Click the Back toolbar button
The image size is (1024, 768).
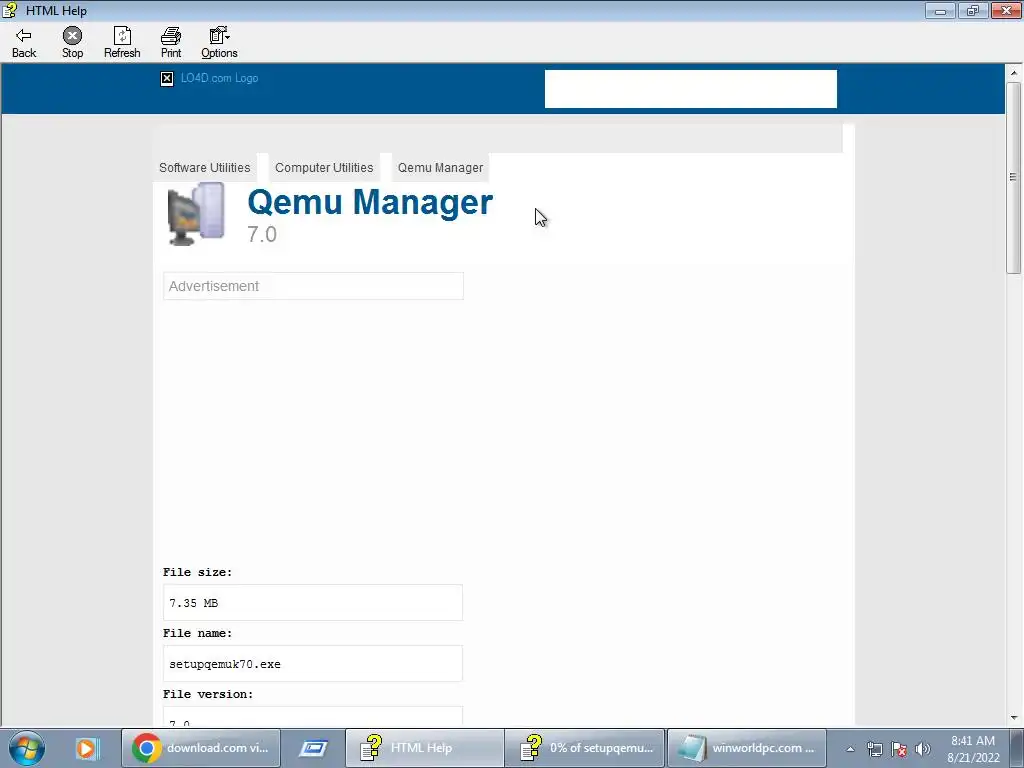(24, 43)
